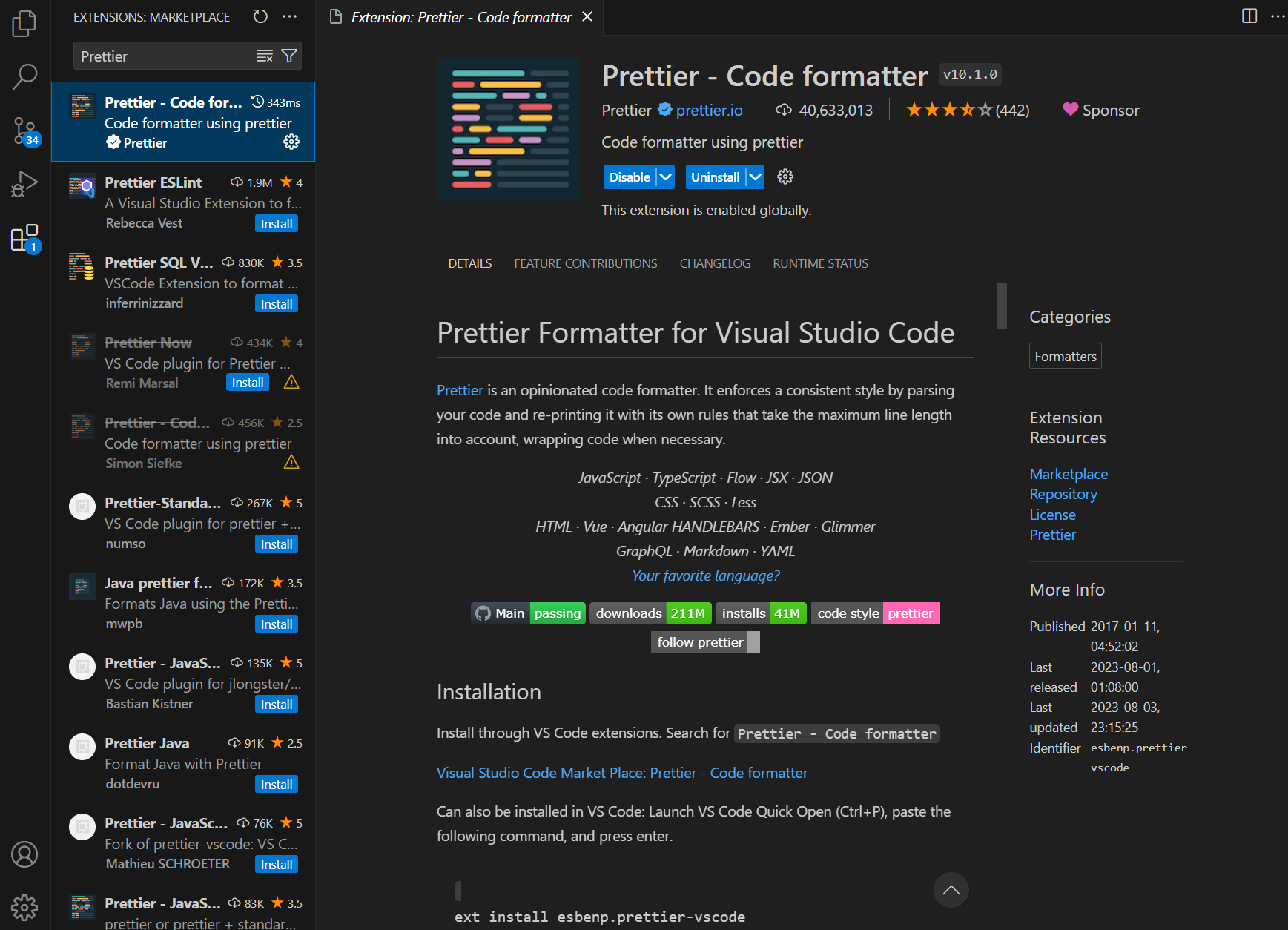
Task: Open the prettier.io publisher link
Action: (x=709, y=111)
